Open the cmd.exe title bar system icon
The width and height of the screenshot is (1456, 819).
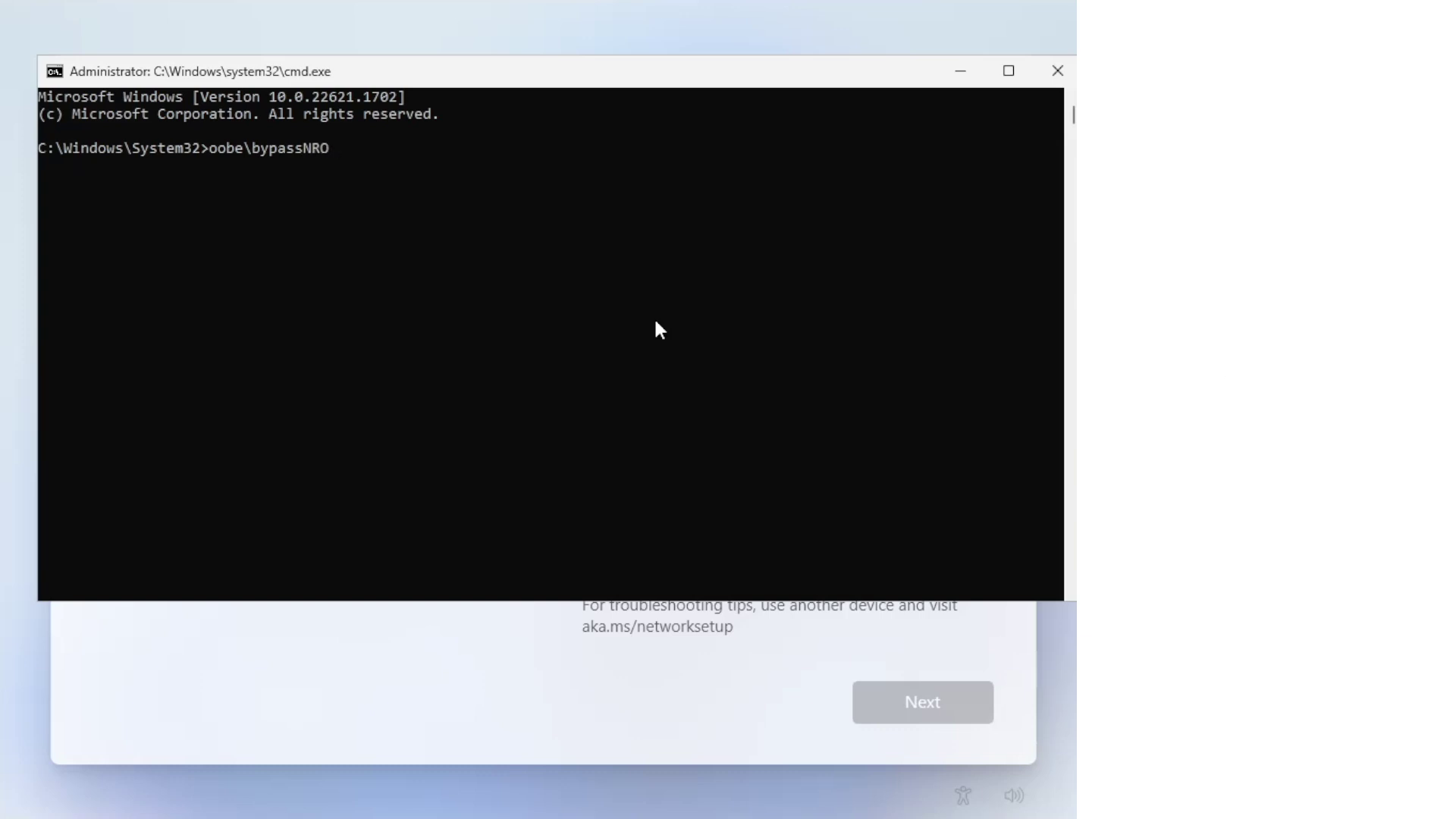click(55, 71)
